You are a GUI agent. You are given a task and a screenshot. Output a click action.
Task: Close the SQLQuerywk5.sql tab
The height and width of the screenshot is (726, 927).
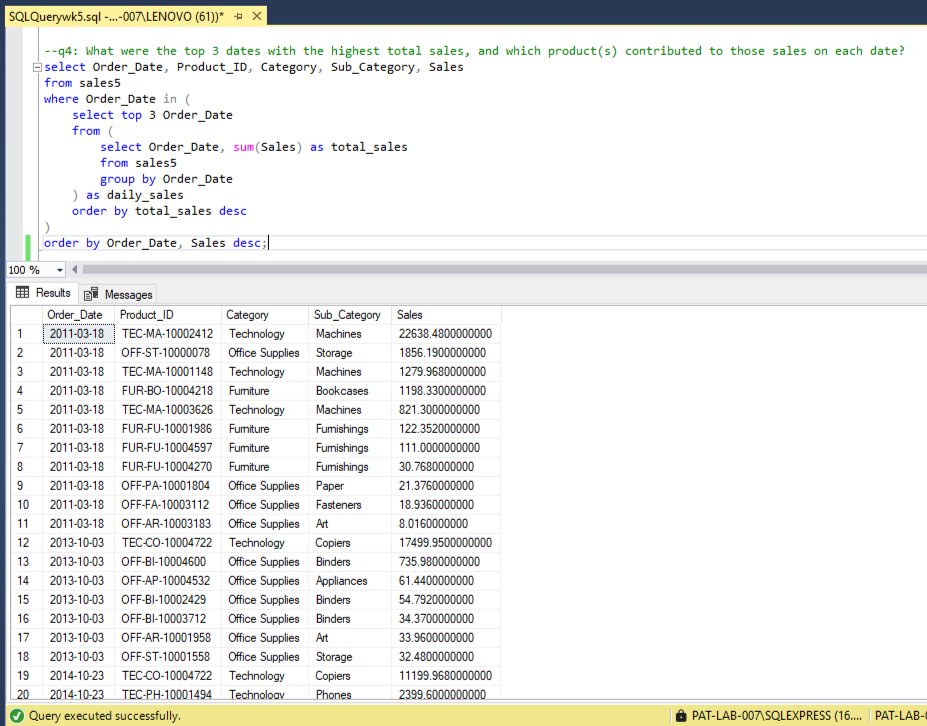[257, 16]
